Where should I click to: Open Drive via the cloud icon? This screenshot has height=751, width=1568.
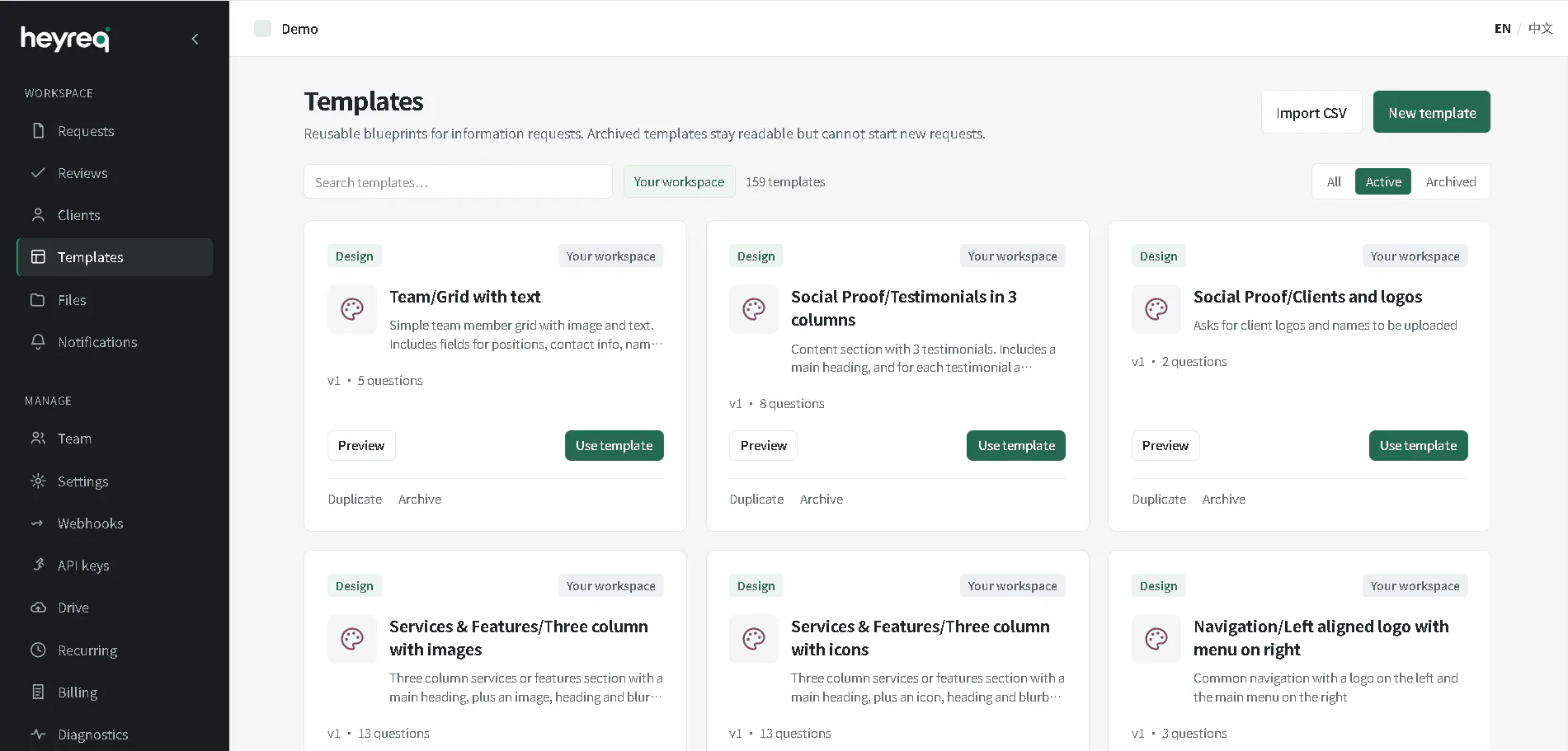coord(38,607)
